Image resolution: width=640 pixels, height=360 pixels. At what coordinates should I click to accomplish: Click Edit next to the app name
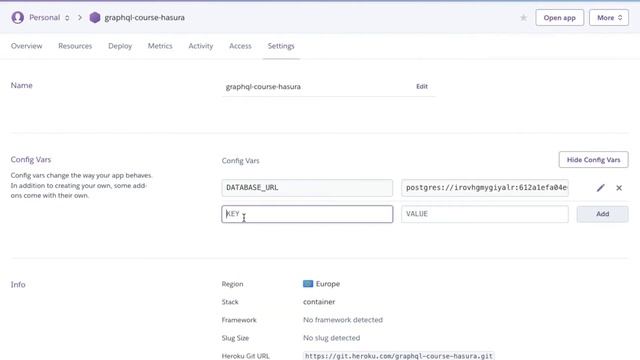[422, 86]
